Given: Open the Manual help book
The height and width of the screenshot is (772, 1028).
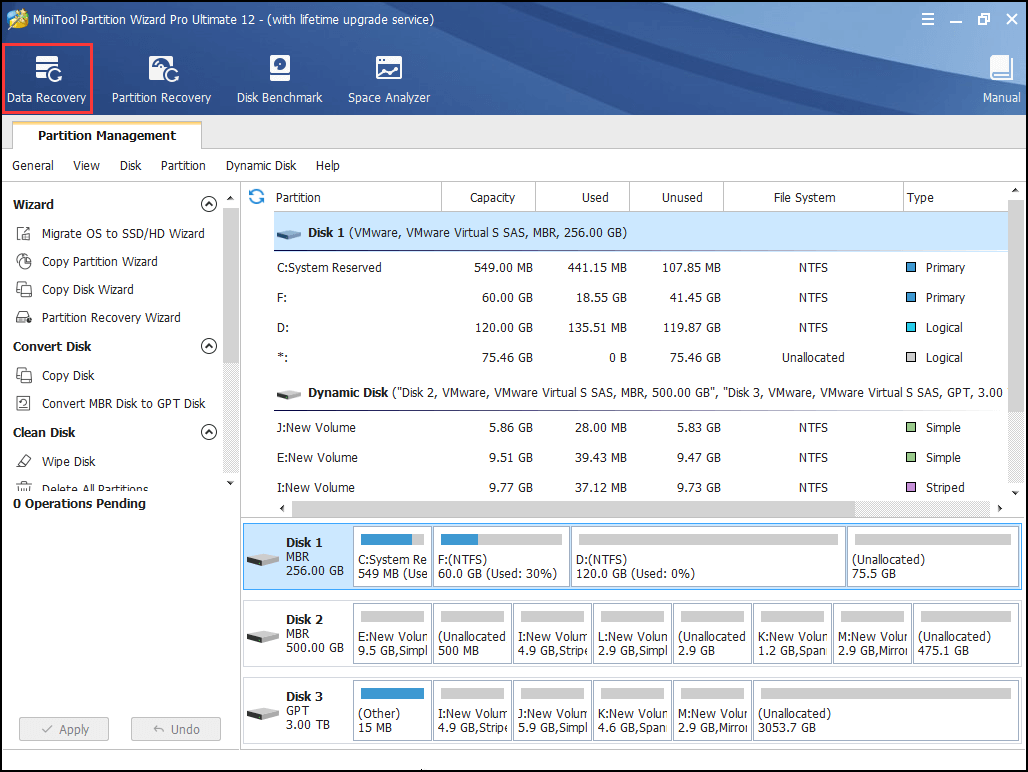Looking at the screenshot, I should coord(1001,79).
